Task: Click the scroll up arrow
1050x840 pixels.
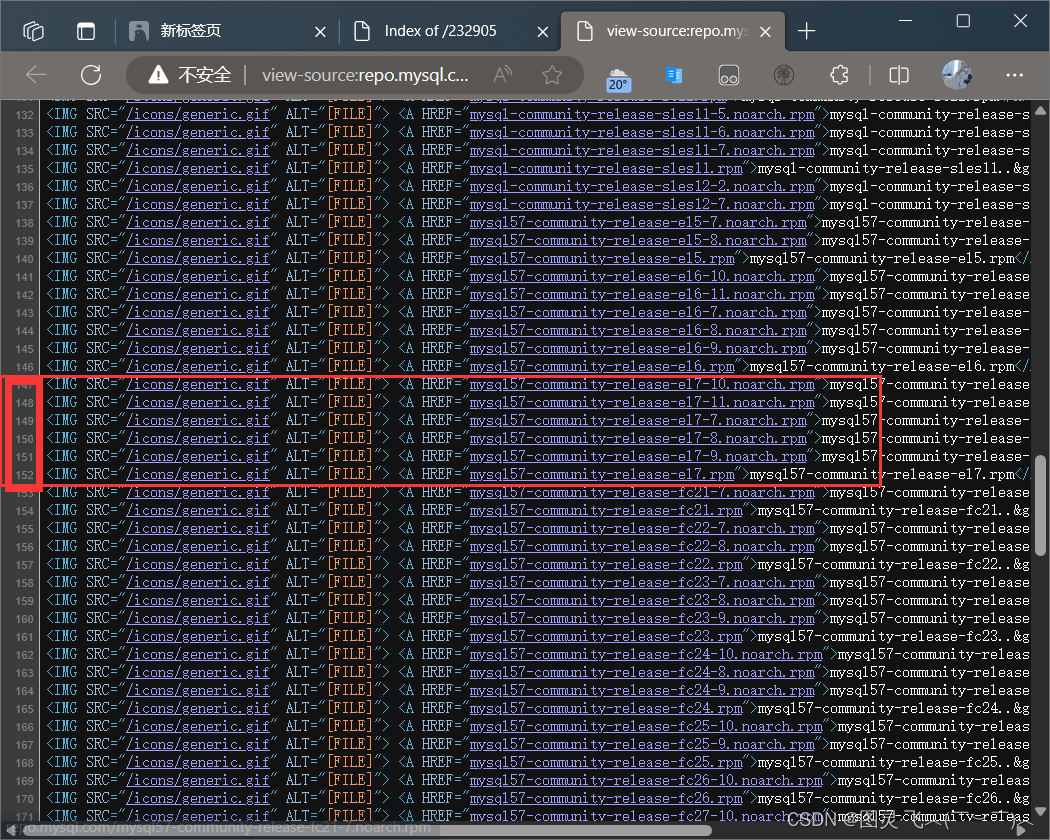Action: pyautogui.click(x=1040, y=109)
